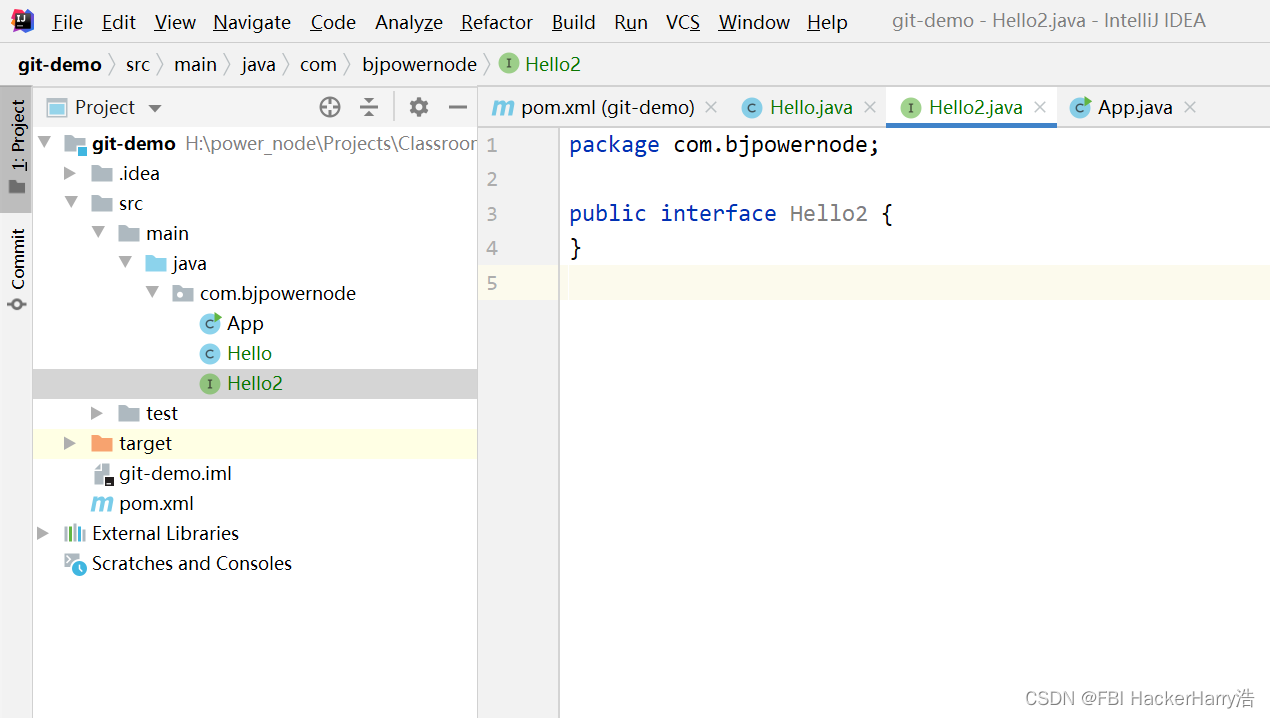Collapse the git-demo root node
This screenshot has height=718, width=1270.
pos(45,144)
